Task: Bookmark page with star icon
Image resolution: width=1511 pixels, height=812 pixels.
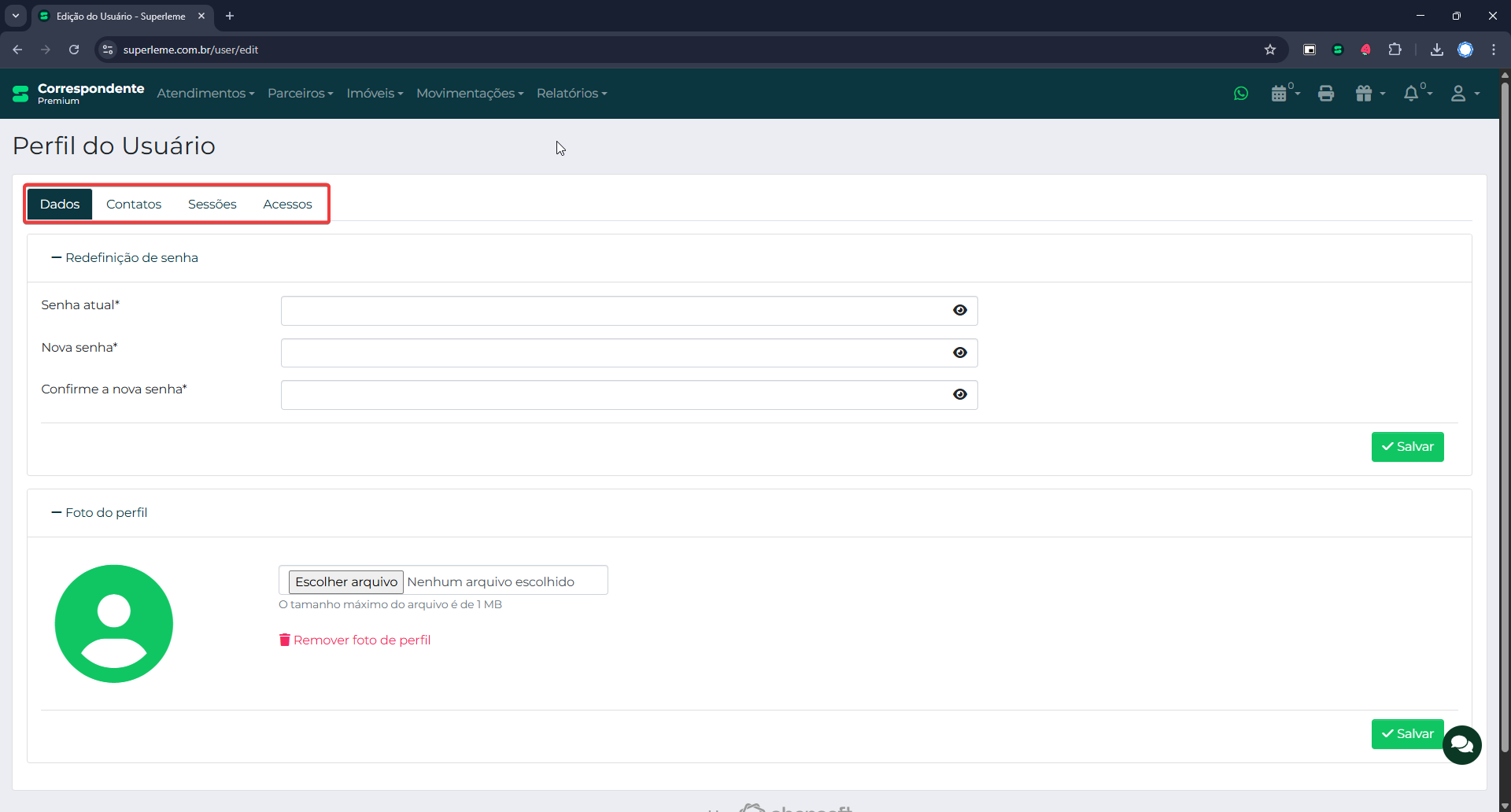Action: coord(1269,50)
